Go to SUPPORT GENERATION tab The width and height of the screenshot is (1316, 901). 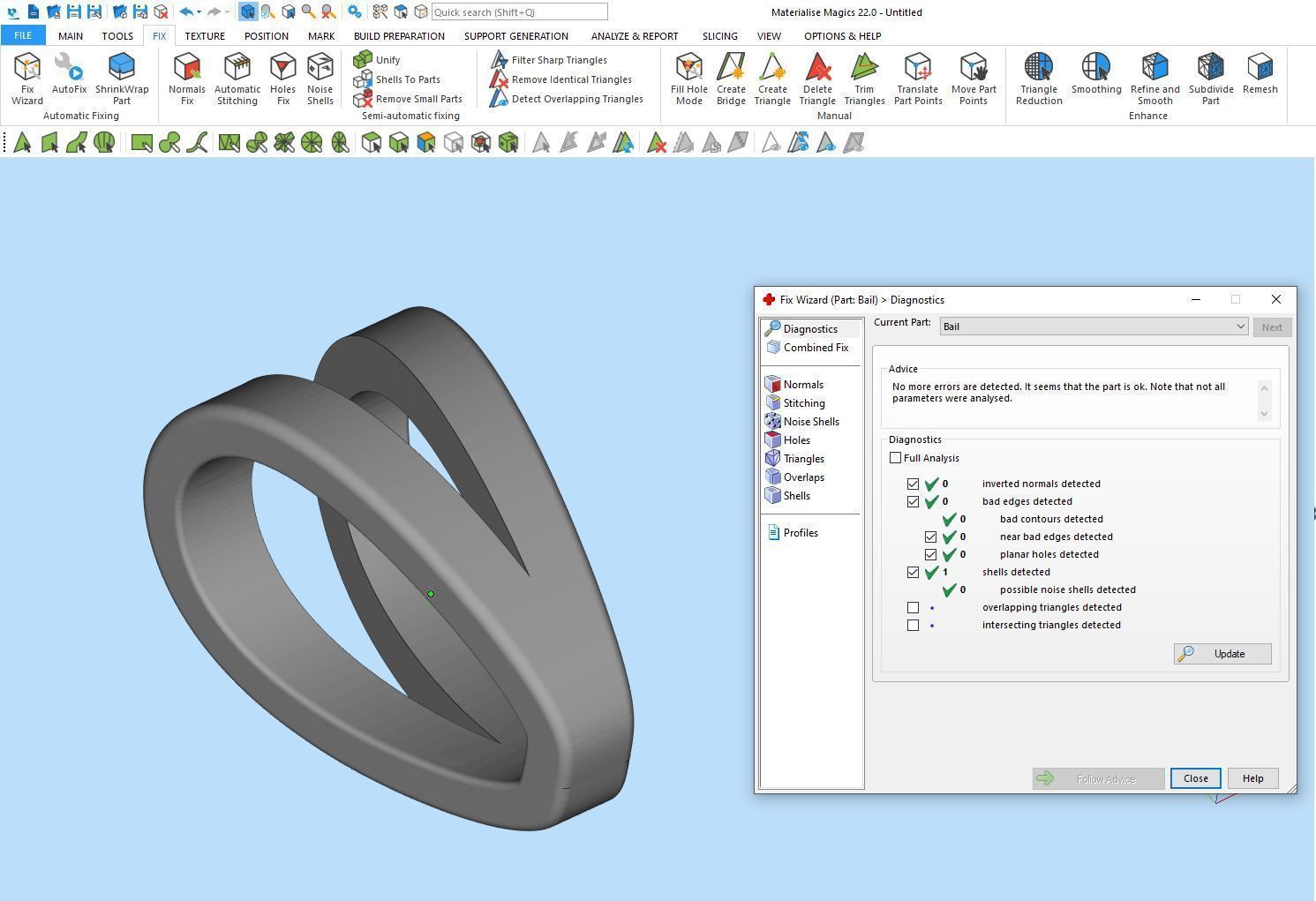click(516, 36)
